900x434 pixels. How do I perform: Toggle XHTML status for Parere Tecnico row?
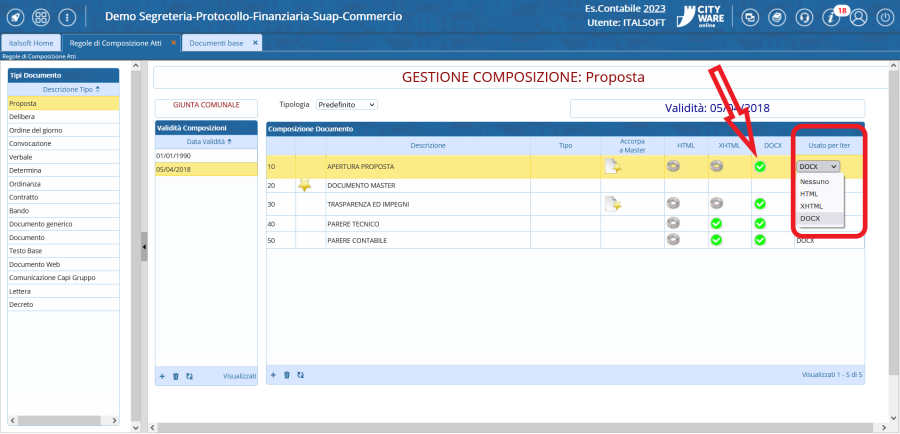click(716, 222)
